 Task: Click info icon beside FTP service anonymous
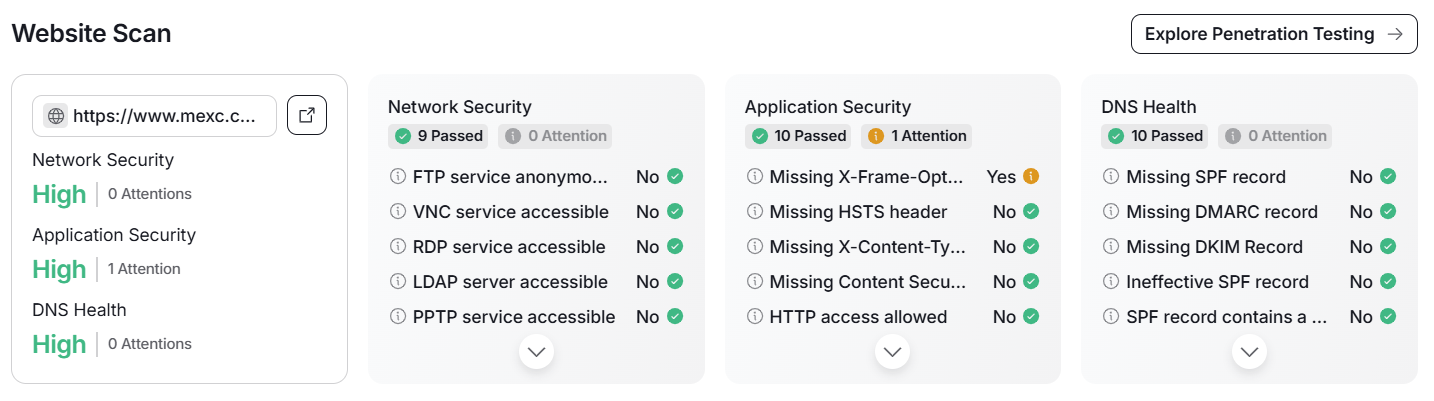point(397,177)
